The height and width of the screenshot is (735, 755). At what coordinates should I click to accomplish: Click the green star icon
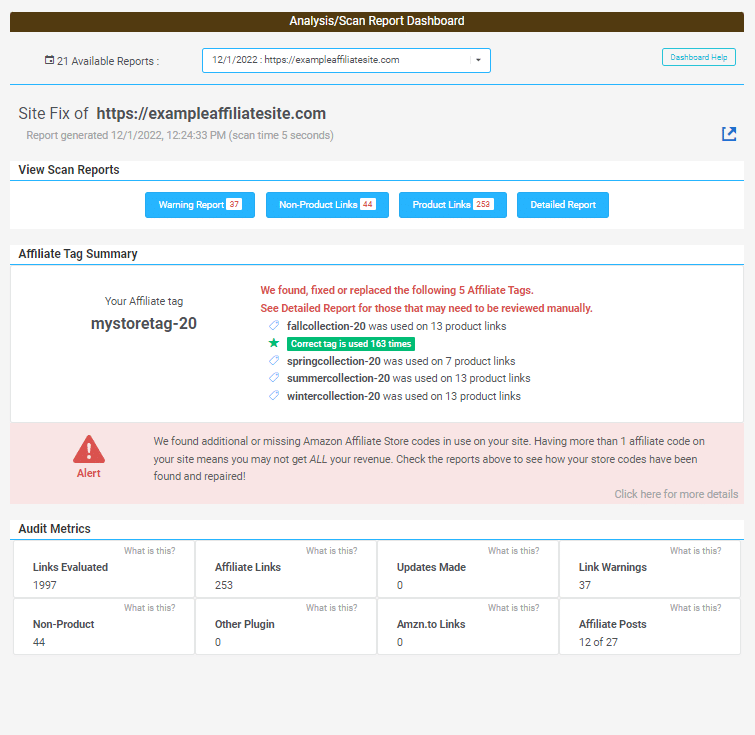(274, 343)
